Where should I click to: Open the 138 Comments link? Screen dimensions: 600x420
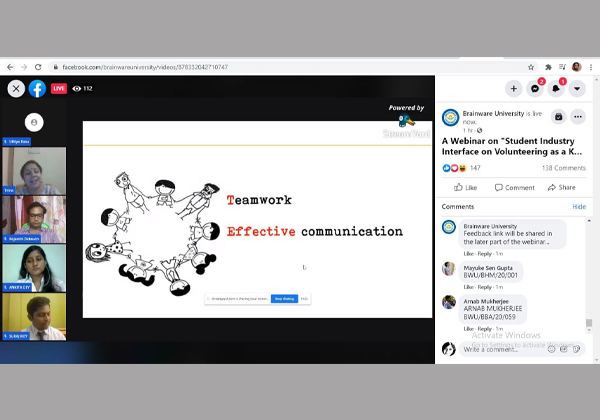563,168
